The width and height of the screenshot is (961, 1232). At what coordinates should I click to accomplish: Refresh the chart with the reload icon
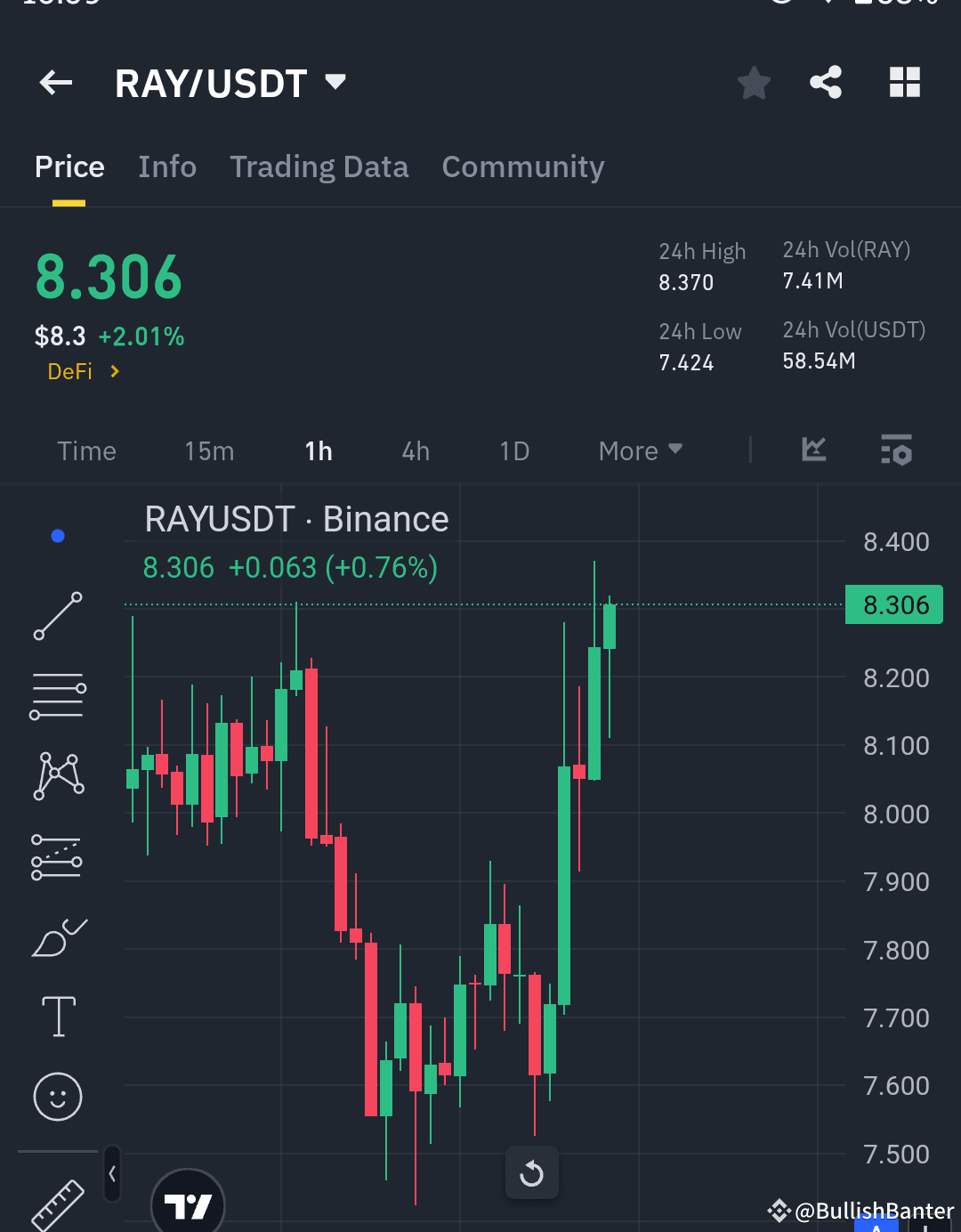coord(531,1173)
